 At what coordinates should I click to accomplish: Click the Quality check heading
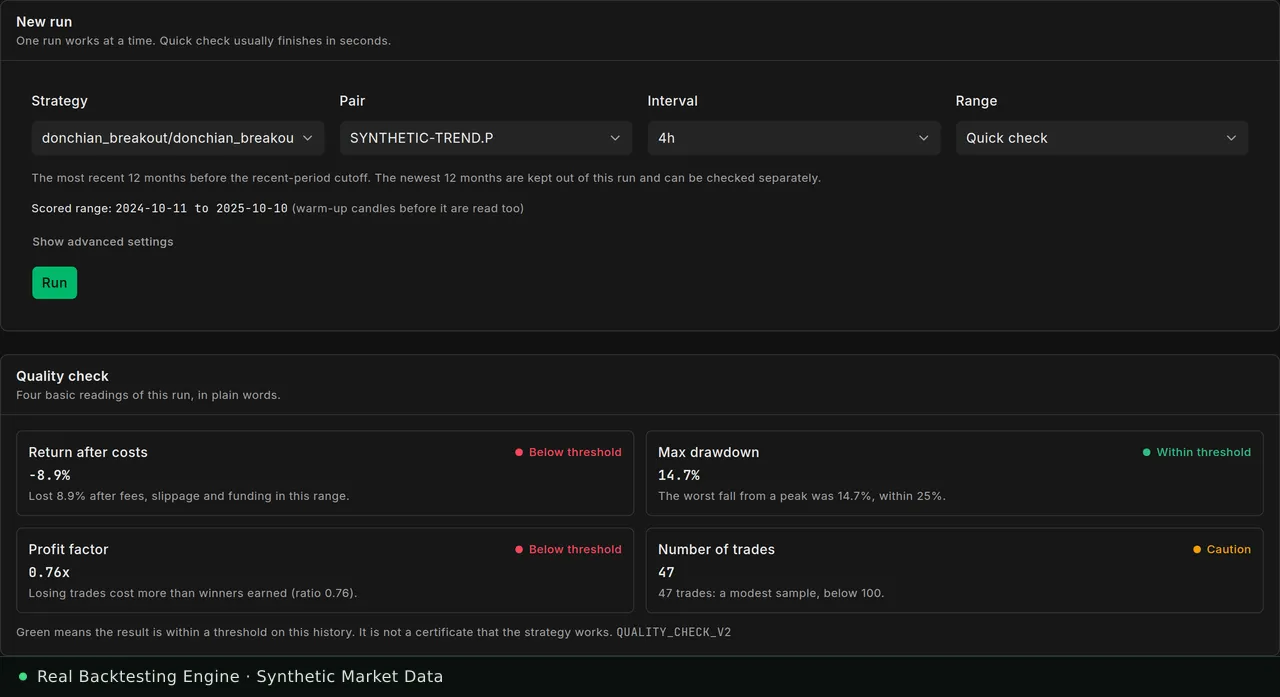(62, 376)
